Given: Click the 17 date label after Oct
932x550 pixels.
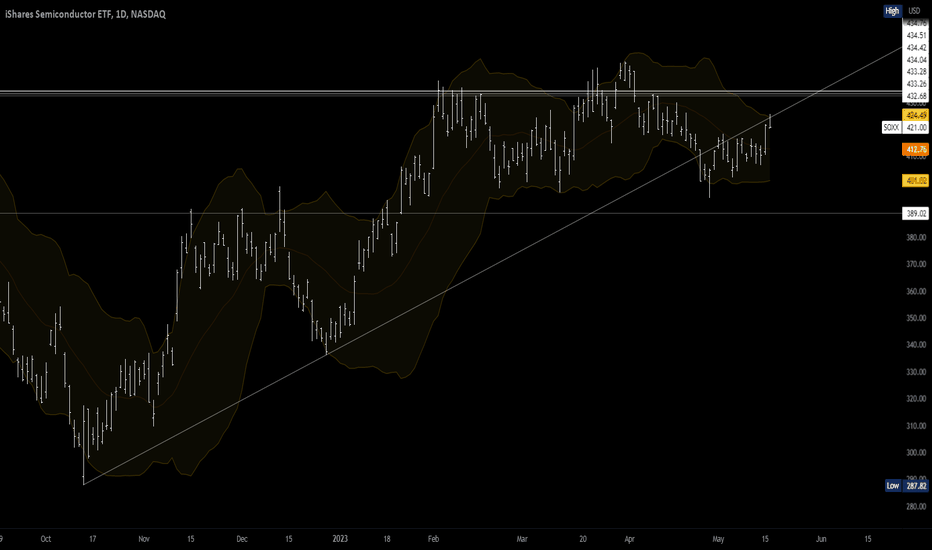Looking at the screenshot, I should point(93,539).
